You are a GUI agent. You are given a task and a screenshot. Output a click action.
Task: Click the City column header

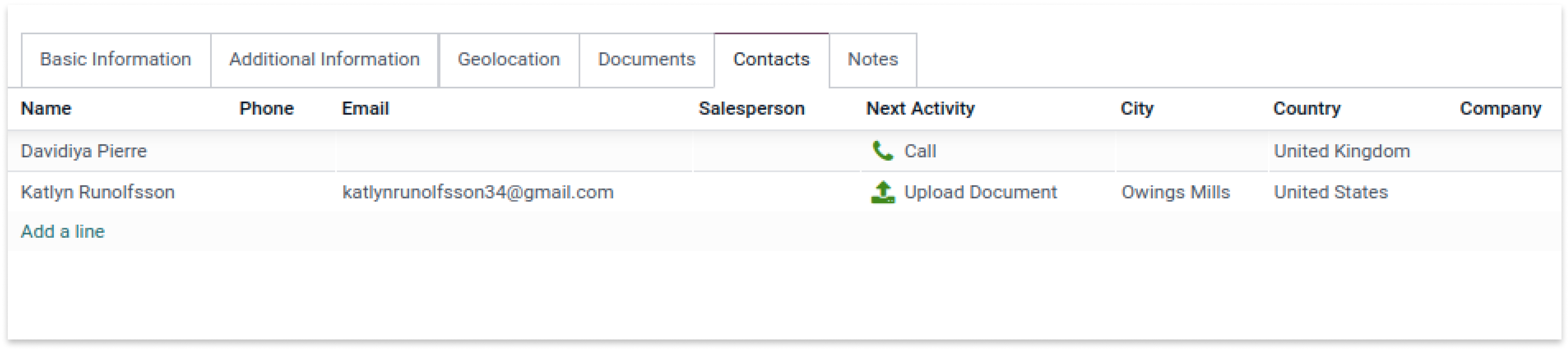[1137, 109]
